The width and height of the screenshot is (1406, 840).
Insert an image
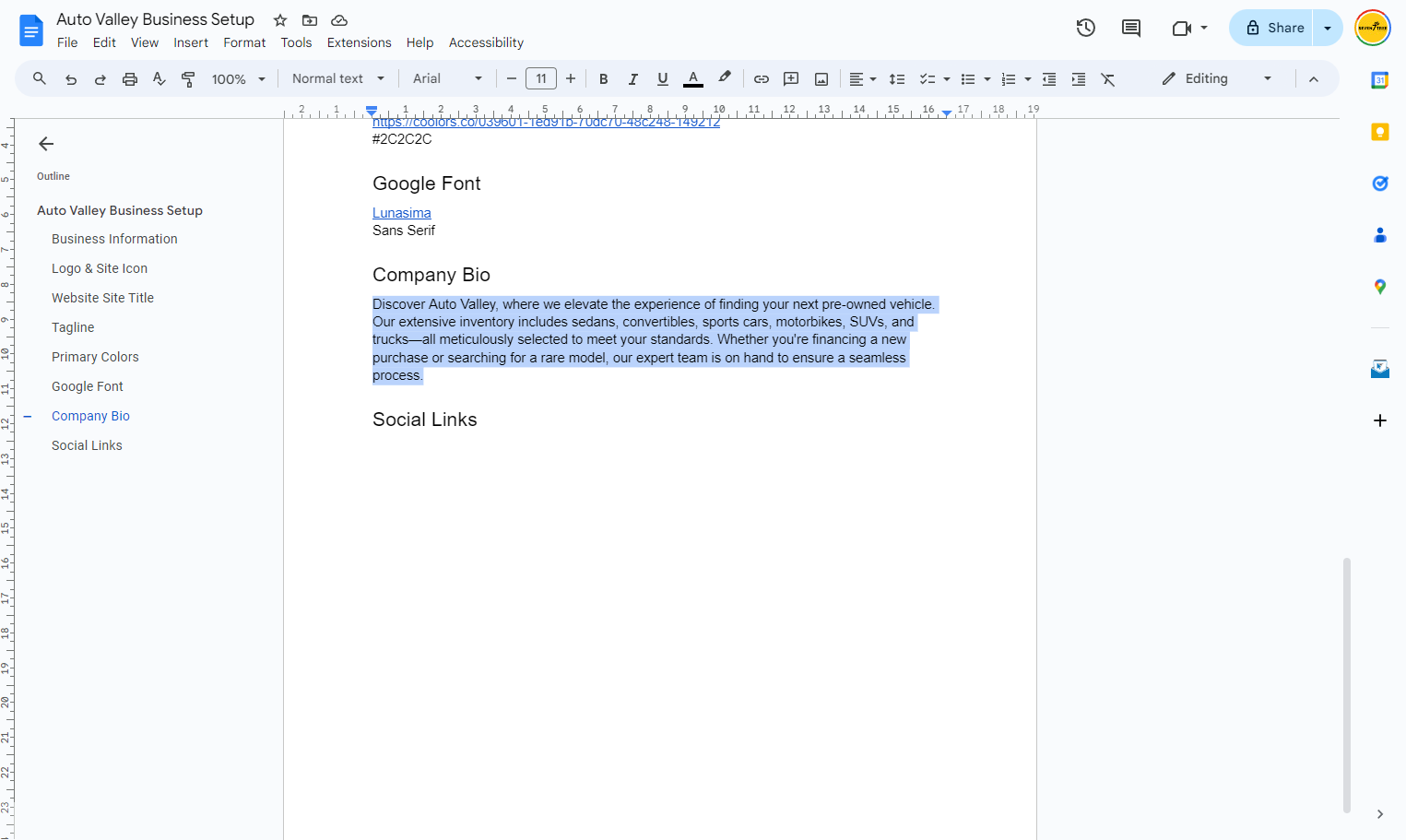pyautogui.click(x=821, y=79)
